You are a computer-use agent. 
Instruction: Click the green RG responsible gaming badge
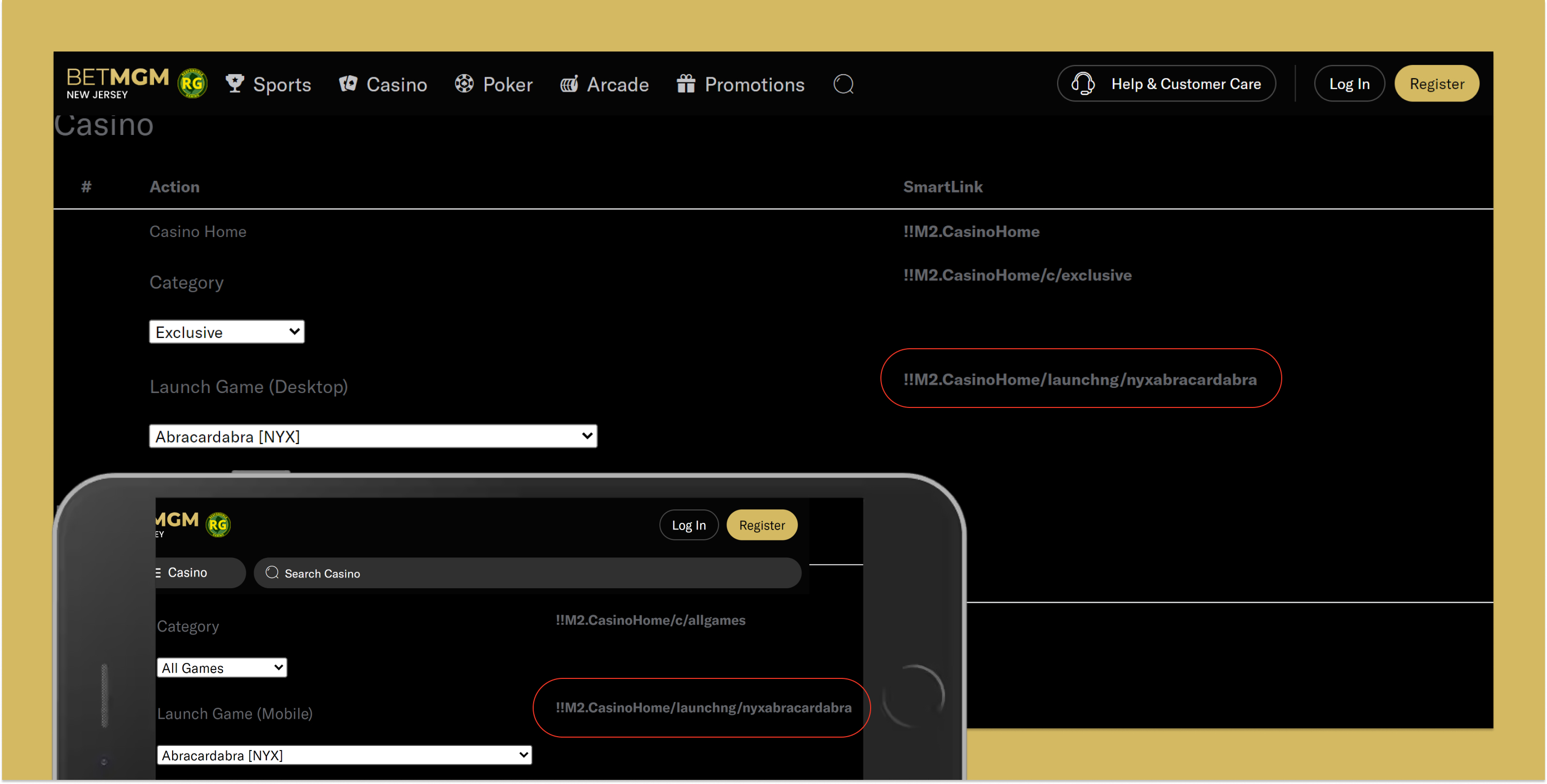[x=192, y=83]
